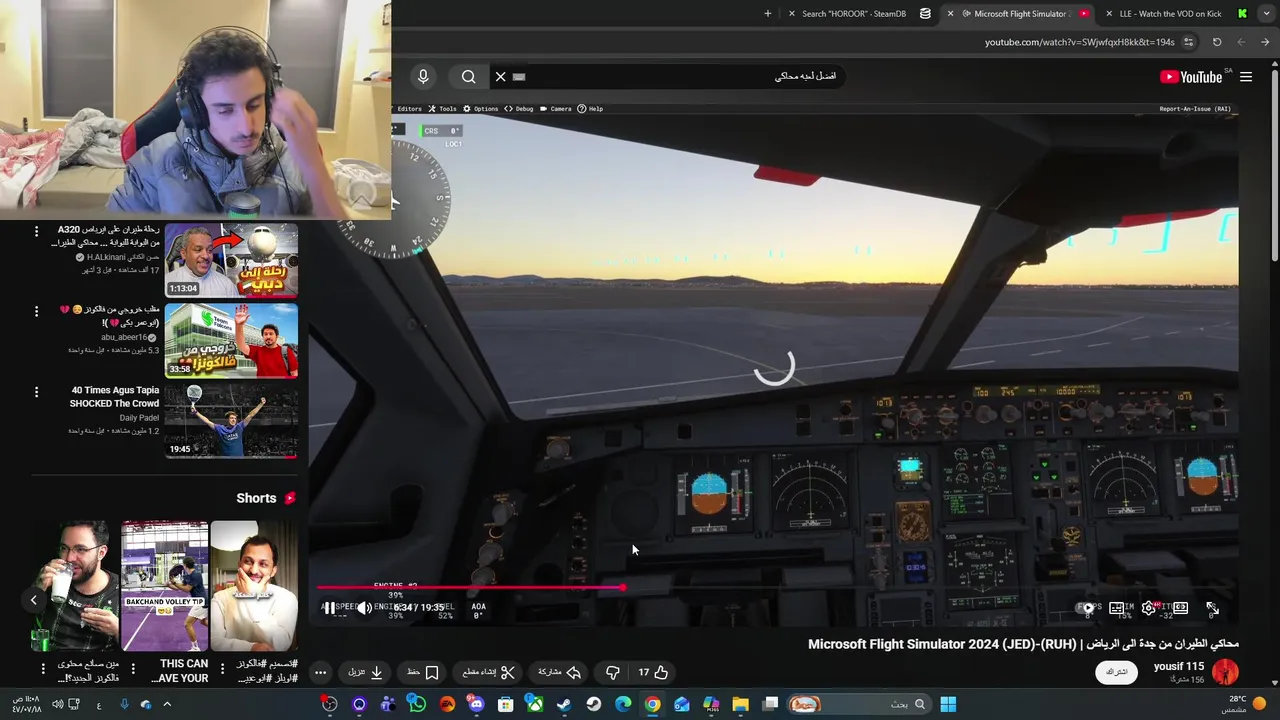Screen dimensions: 1280x720
Task: Show hidden system tray icons chevron
Action: (x=167, y=705)
